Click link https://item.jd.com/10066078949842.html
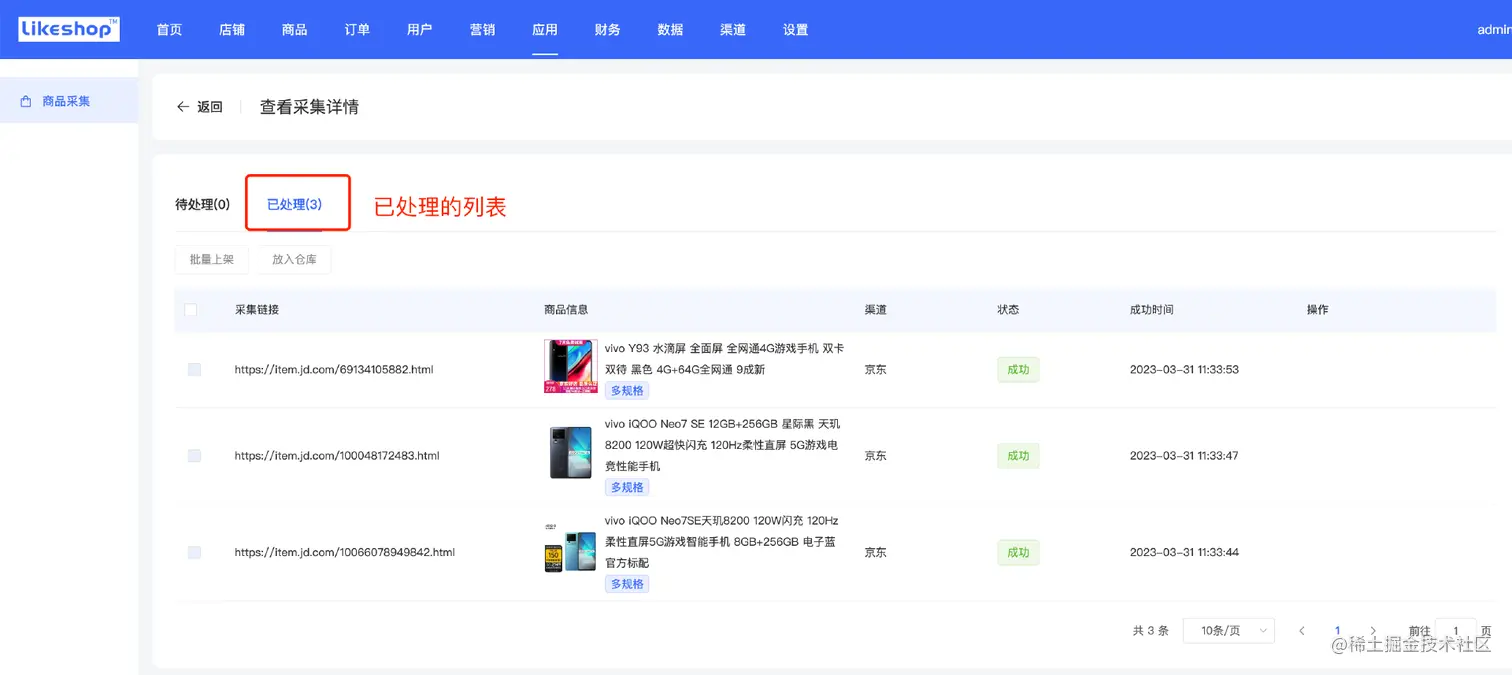Image resolution: width=1512 pixels, height=675 pixels. (x=345, y=552)
